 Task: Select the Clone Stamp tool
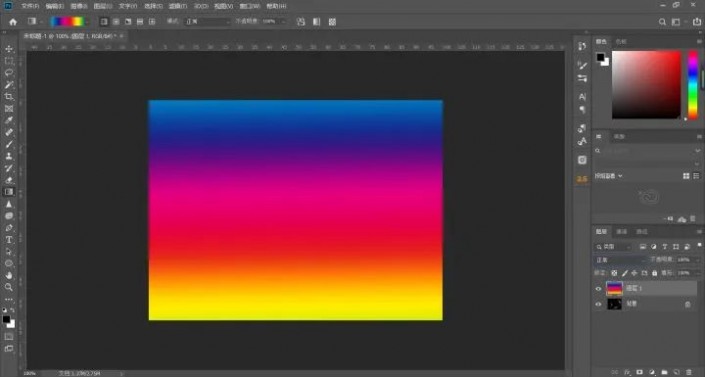pos(9,156)
